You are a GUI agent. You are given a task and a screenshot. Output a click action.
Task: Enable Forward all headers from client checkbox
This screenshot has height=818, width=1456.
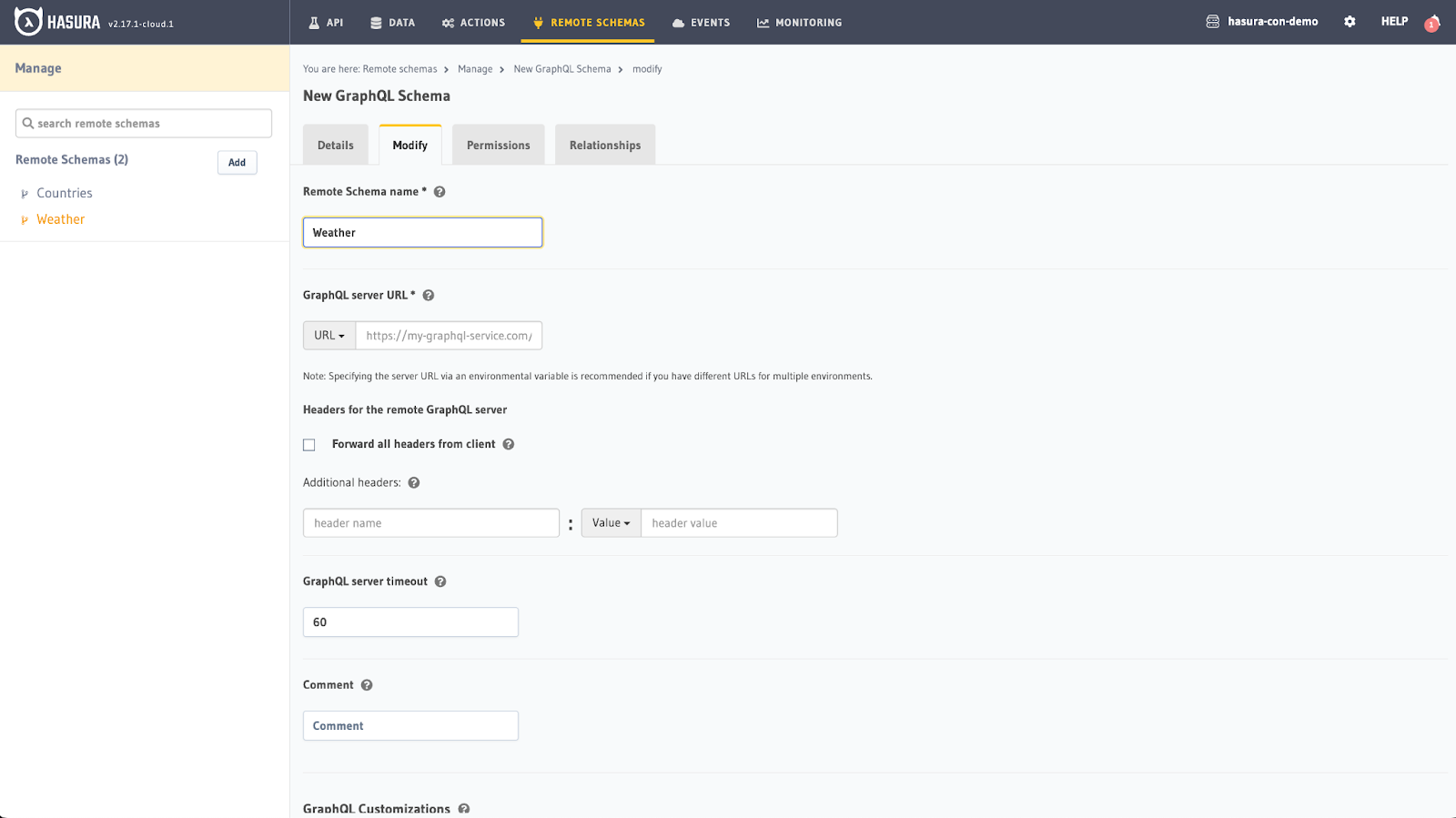[x=309, y=445]
